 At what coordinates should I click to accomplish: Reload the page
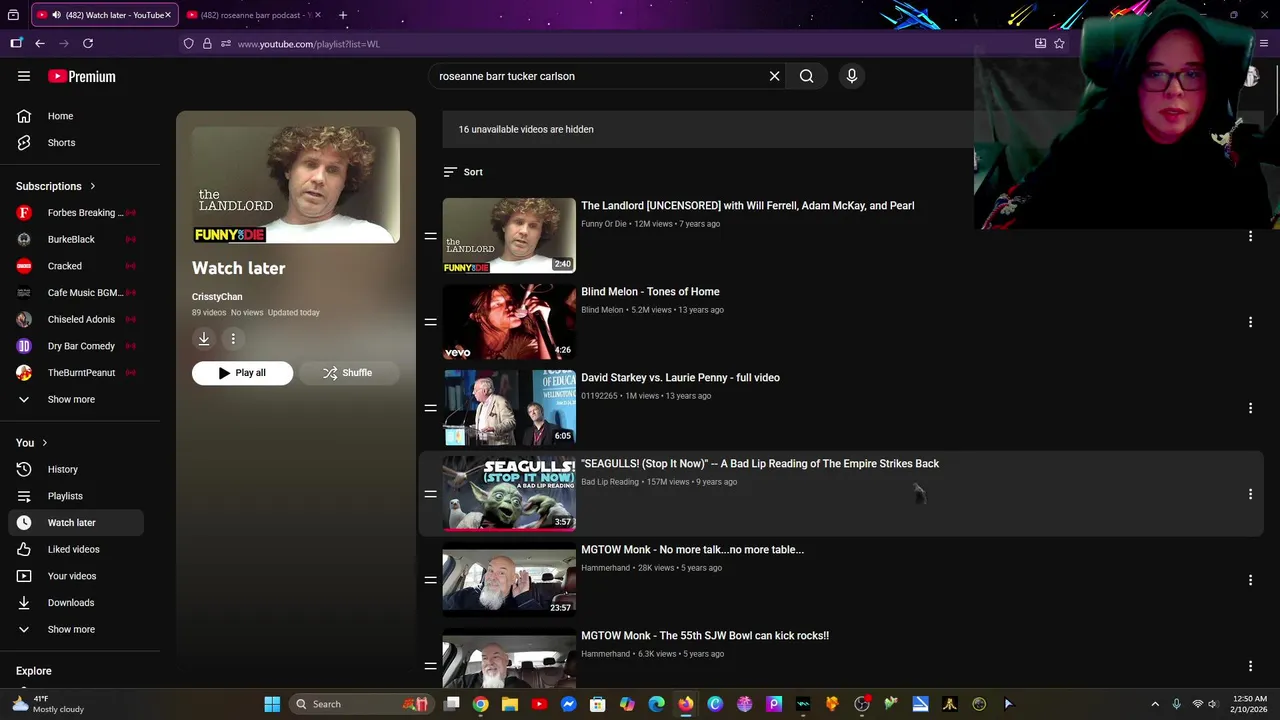point(88,44)
